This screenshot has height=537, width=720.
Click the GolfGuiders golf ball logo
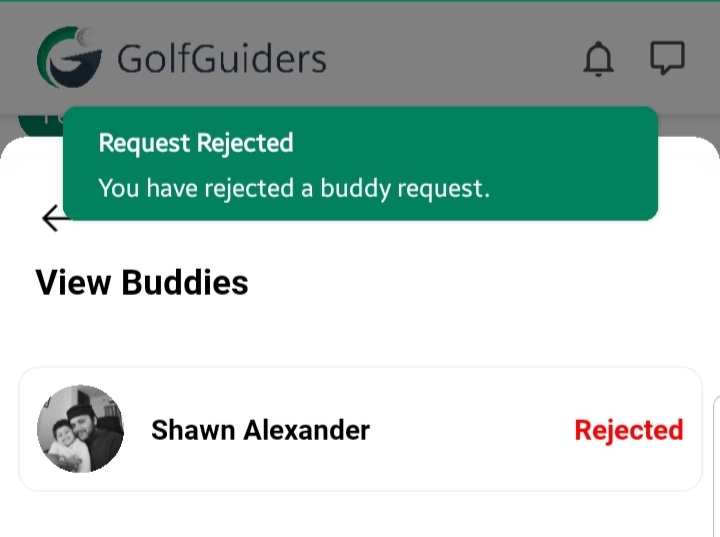click(x=69, y=58)
